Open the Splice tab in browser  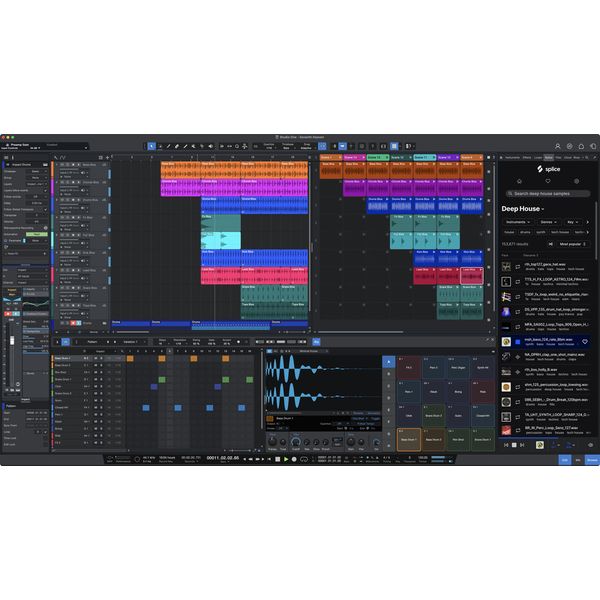click(x=549, y=157)
